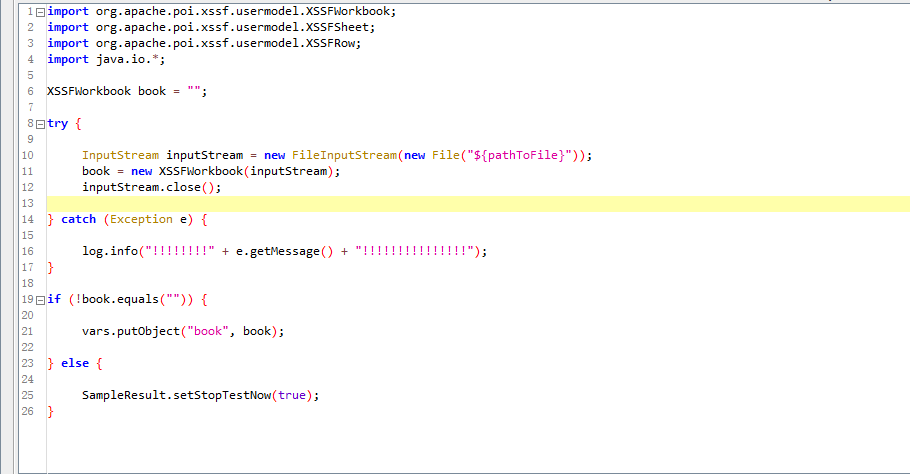Image resolution: width=910 pixels, height=474 pixels.
Task: Click 'XSSFRow' in the import on line 3
Action: tap(330, 44)
